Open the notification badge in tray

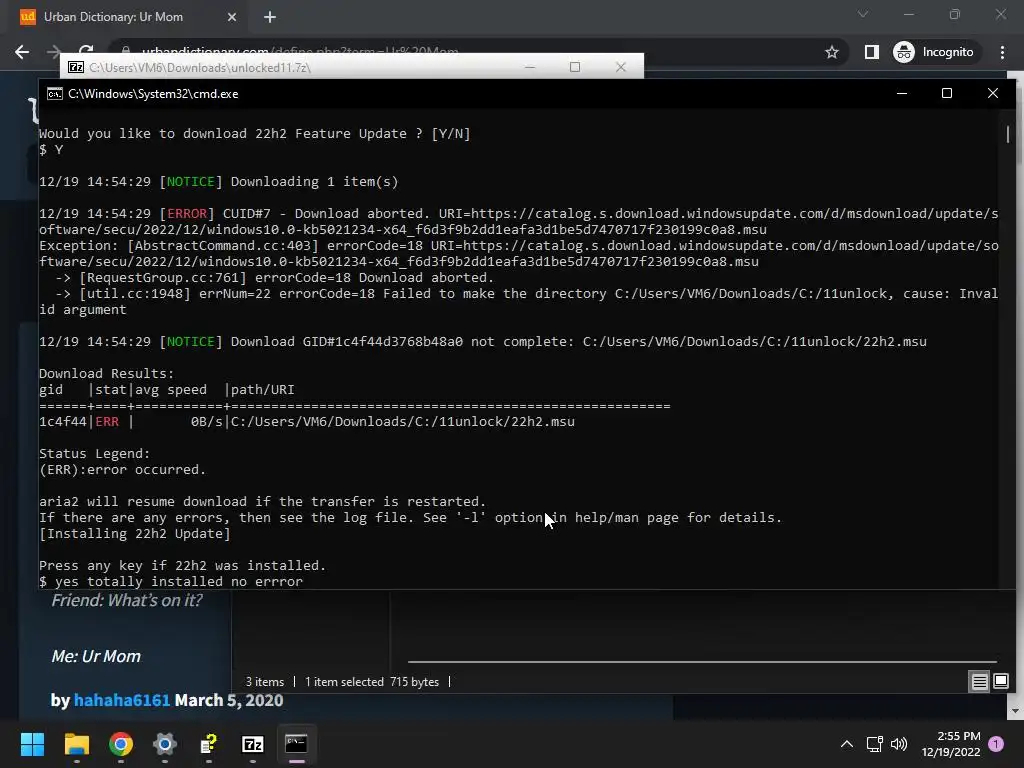pyautogui.click(x=996, y=743)
